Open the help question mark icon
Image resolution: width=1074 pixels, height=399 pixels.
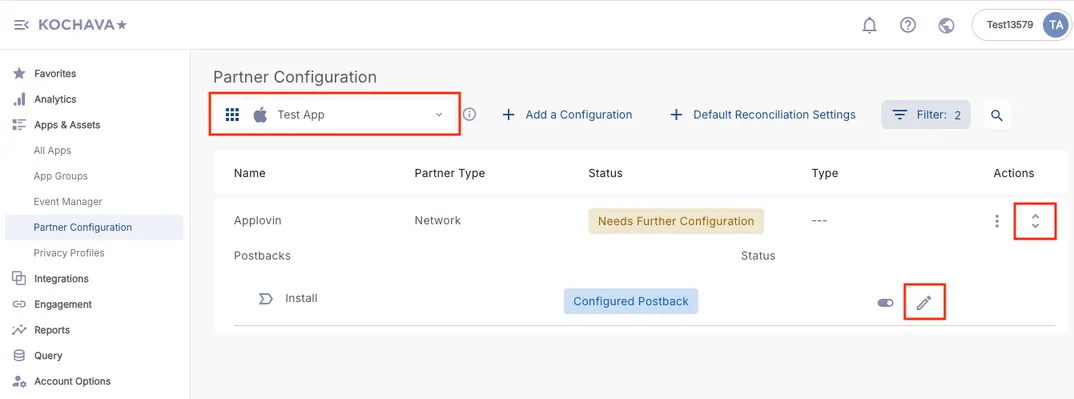[x=908, y=25]
